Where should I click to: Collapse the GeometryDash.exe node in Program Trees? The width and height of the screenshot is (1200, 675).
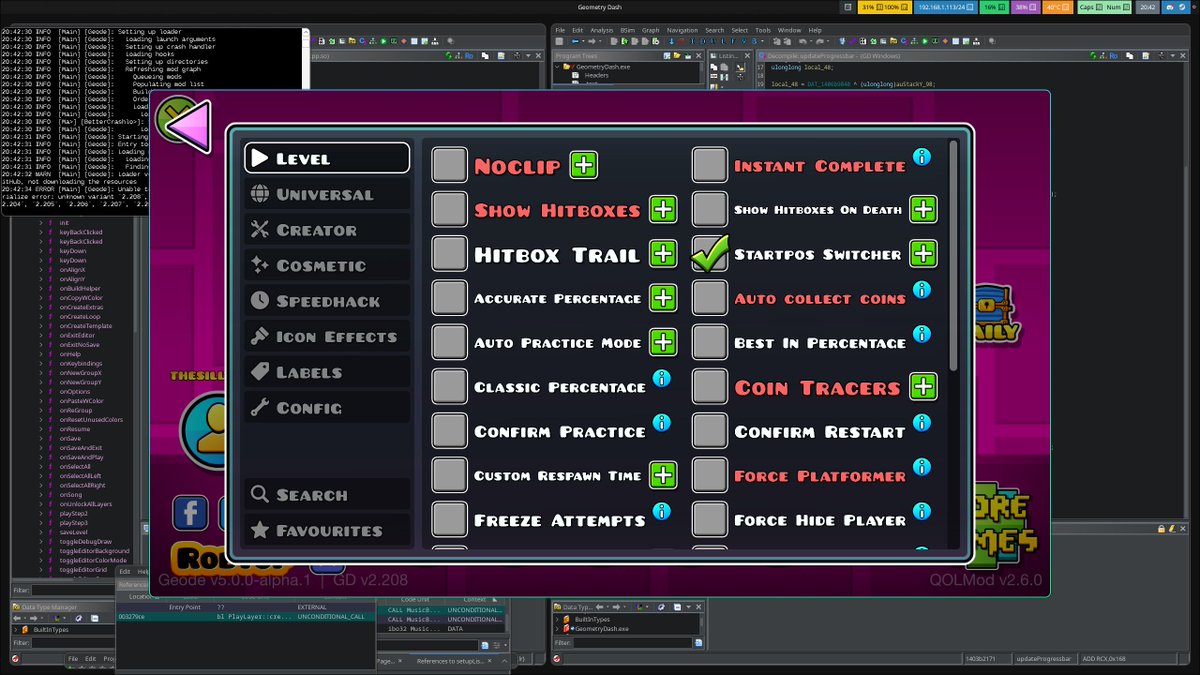pyautogui.click(x=559, y=66)
